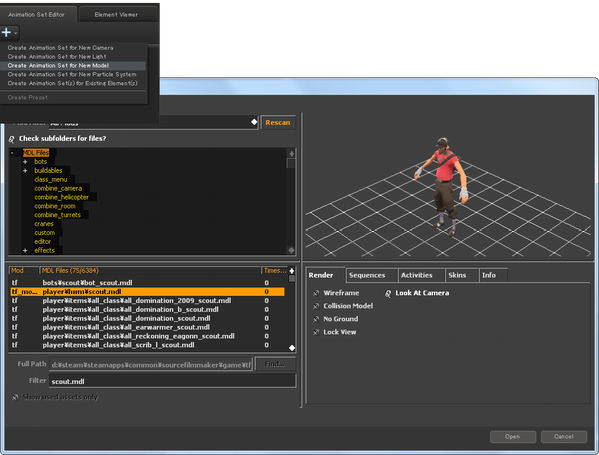
Task: Switch to Animation Set Editor tab
Action: point(37,15)
